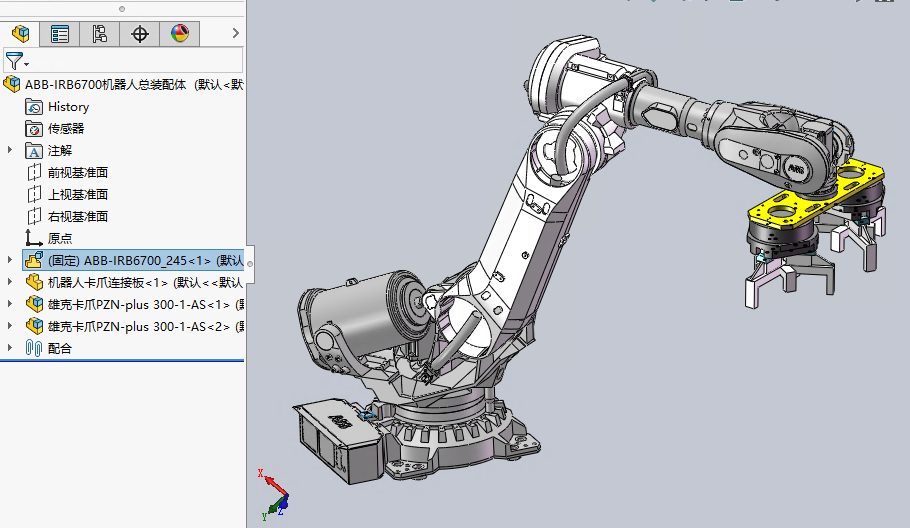Click the XYZ orientation triad
910x528 pixels.
273,495
